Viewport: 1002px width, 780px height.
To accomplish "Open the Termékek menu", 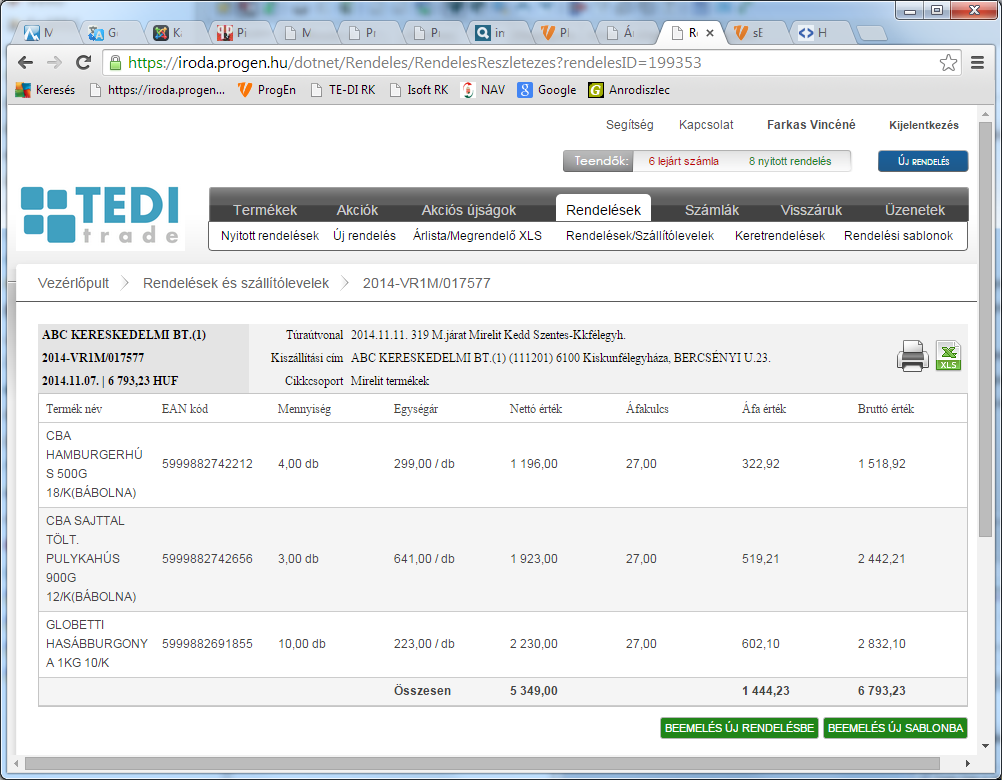I will coord(265,210).
